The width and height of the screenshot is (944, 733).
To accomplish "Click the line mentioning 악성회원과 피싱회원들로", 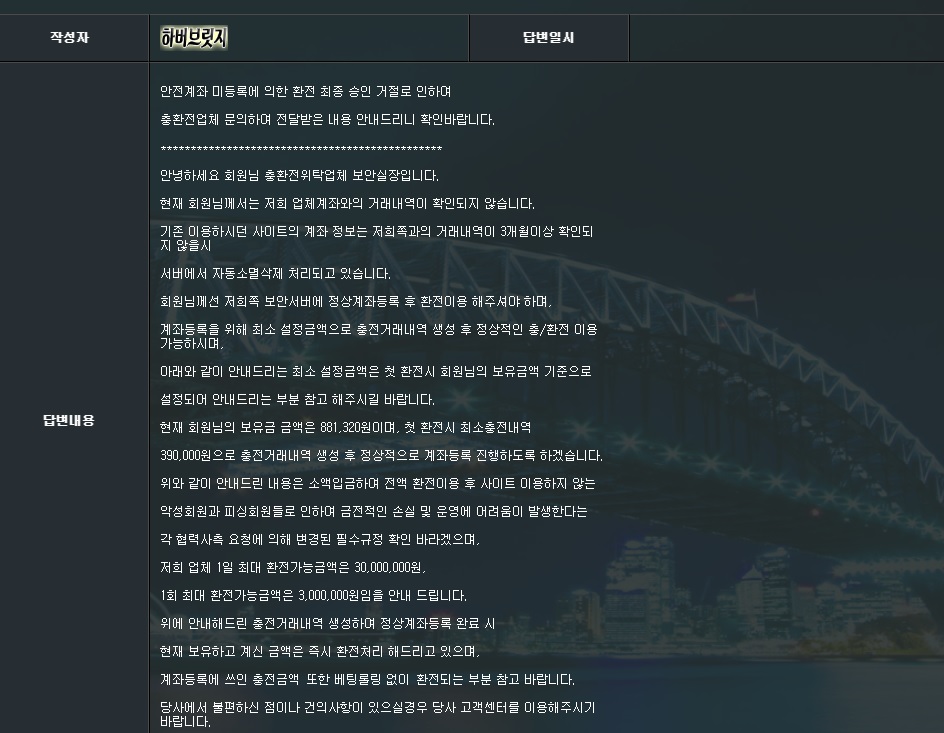I will [x=373, y=512].
